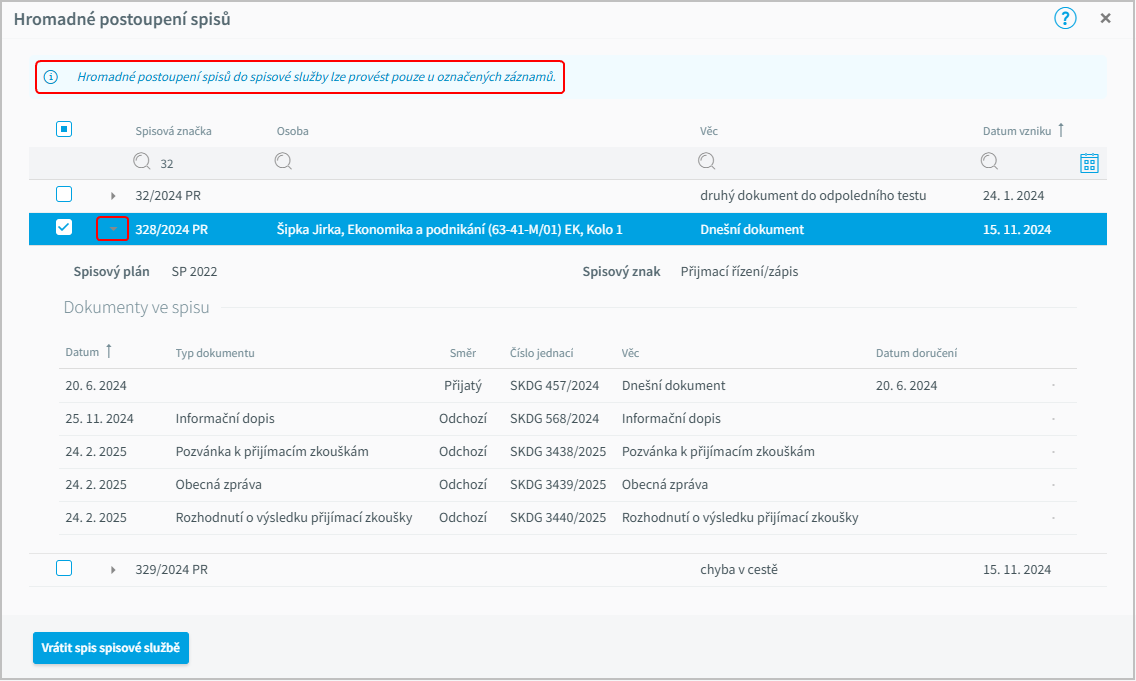Expand the 329/2024 PR row
Image resolution: width=1136 pixels, height=681 pixels.
tap(113, 570)
